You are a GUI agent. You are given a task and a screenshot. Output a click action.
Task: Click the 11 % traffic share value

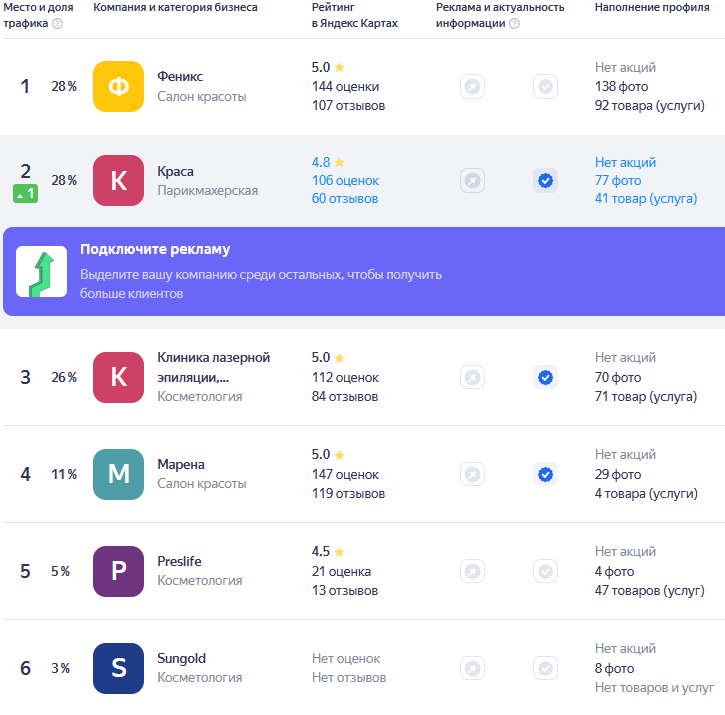click(64, 475)
